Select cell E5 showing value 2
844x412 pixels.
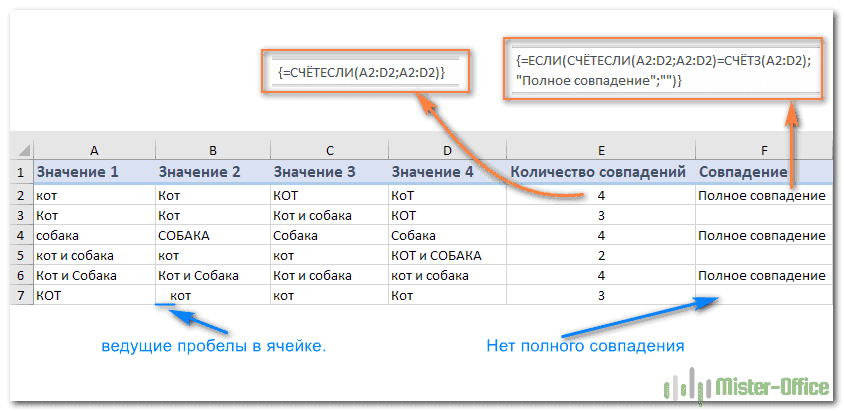tap(600, 255)
